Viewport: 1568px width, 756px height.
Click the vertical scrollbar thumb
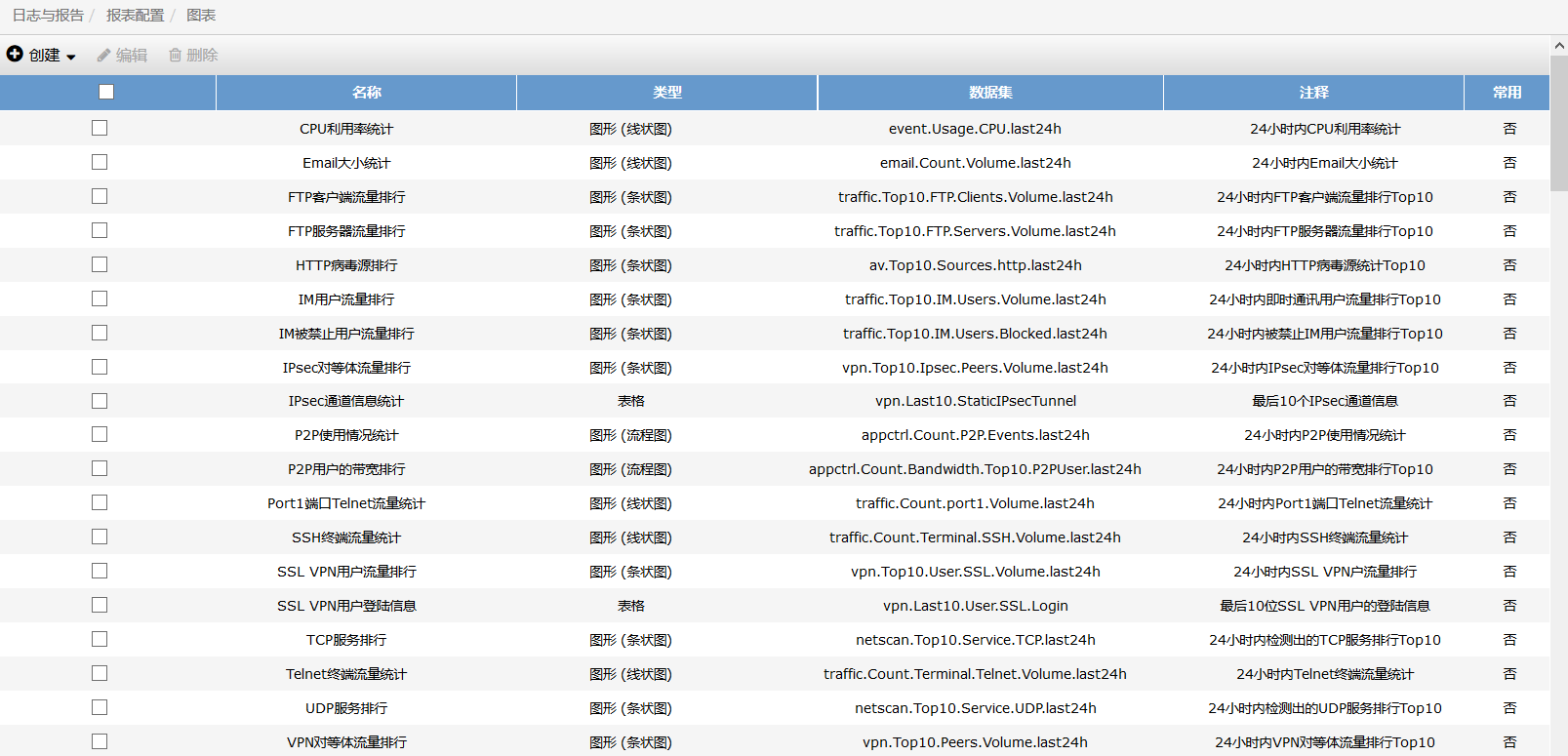[x=1559, y=122]
